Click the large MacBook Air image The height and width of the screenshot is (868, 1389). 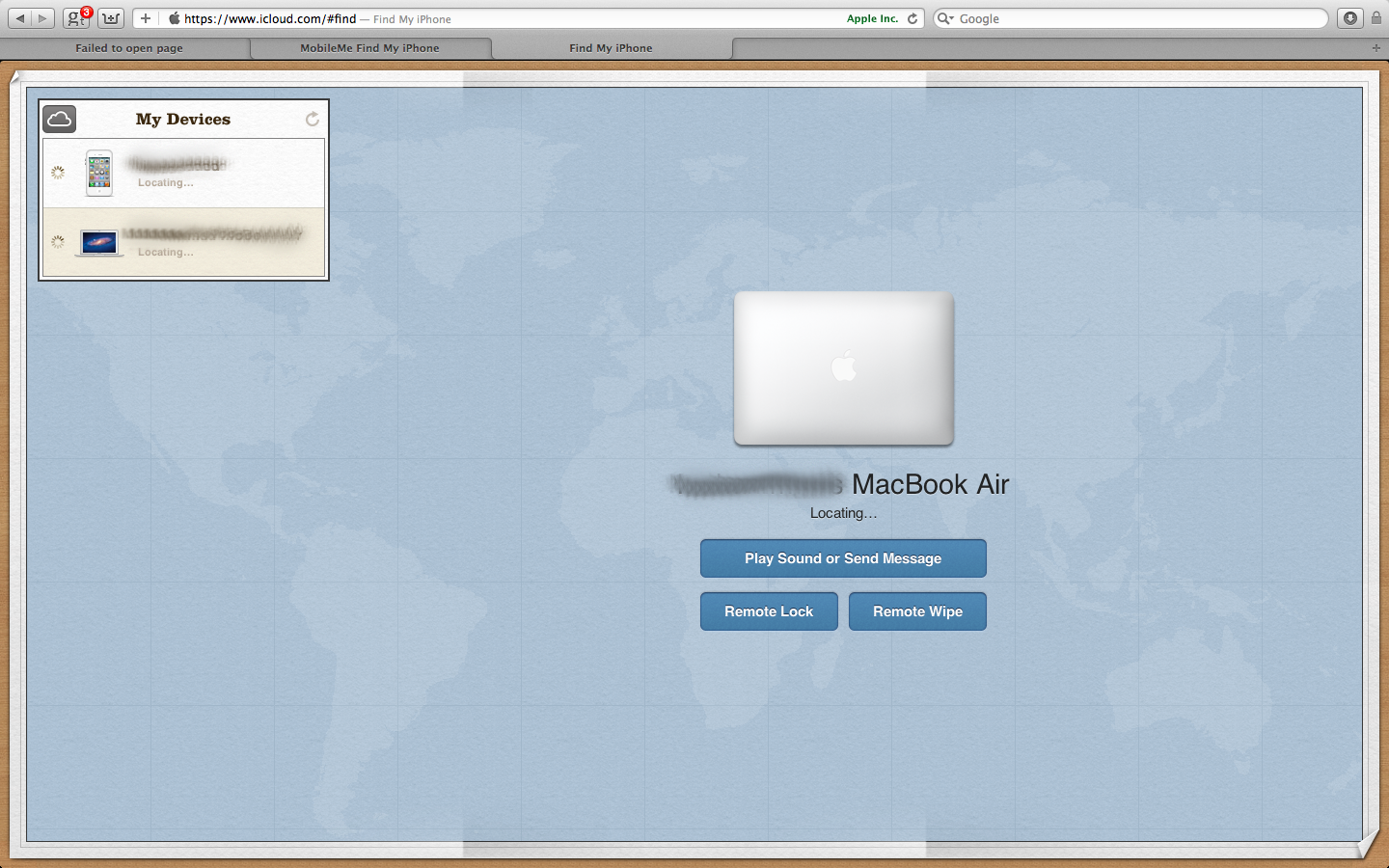[844, 368]
